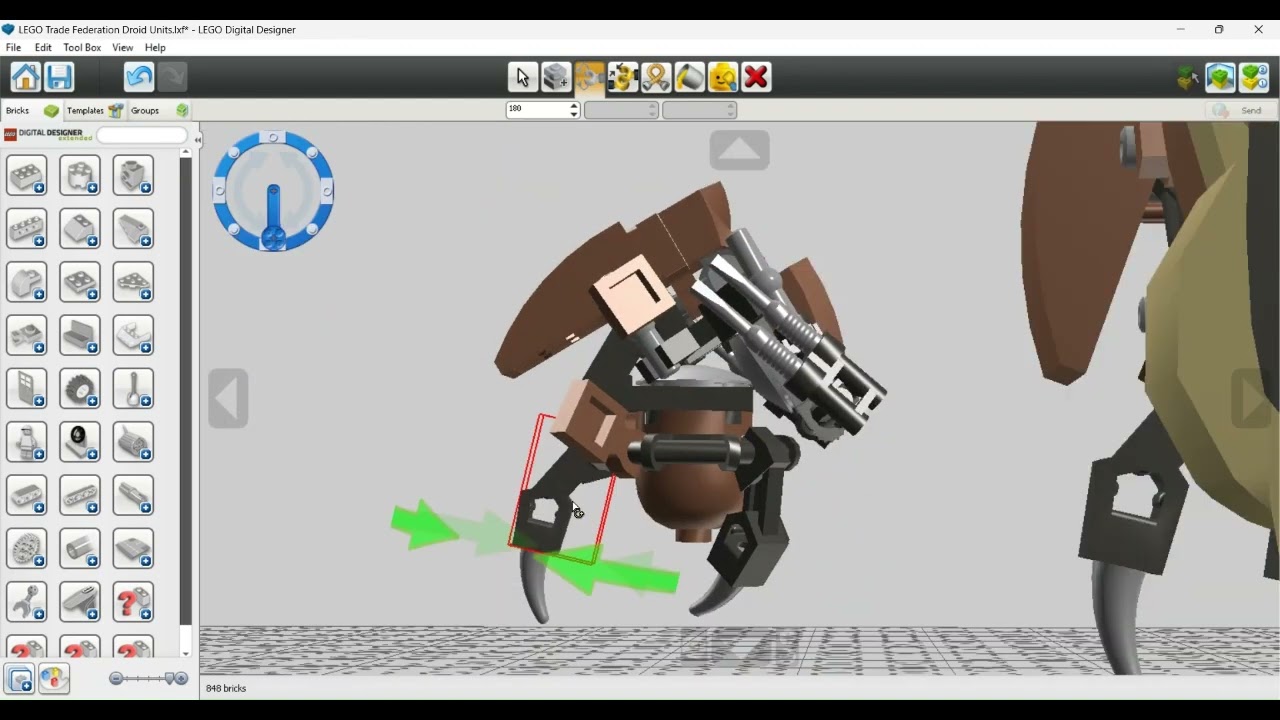Expand the bricks with studs on side category

click(133, 176)
